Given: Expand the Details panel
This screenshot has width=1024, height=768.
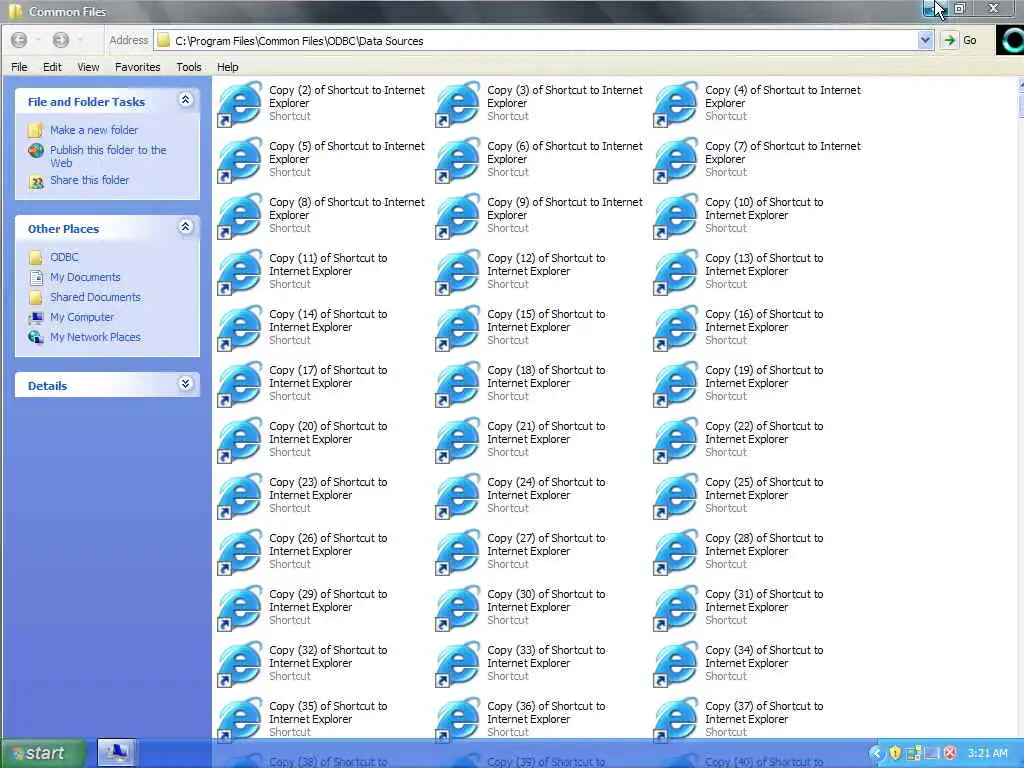Looking at the screenshot, I should tap(185, 384).
